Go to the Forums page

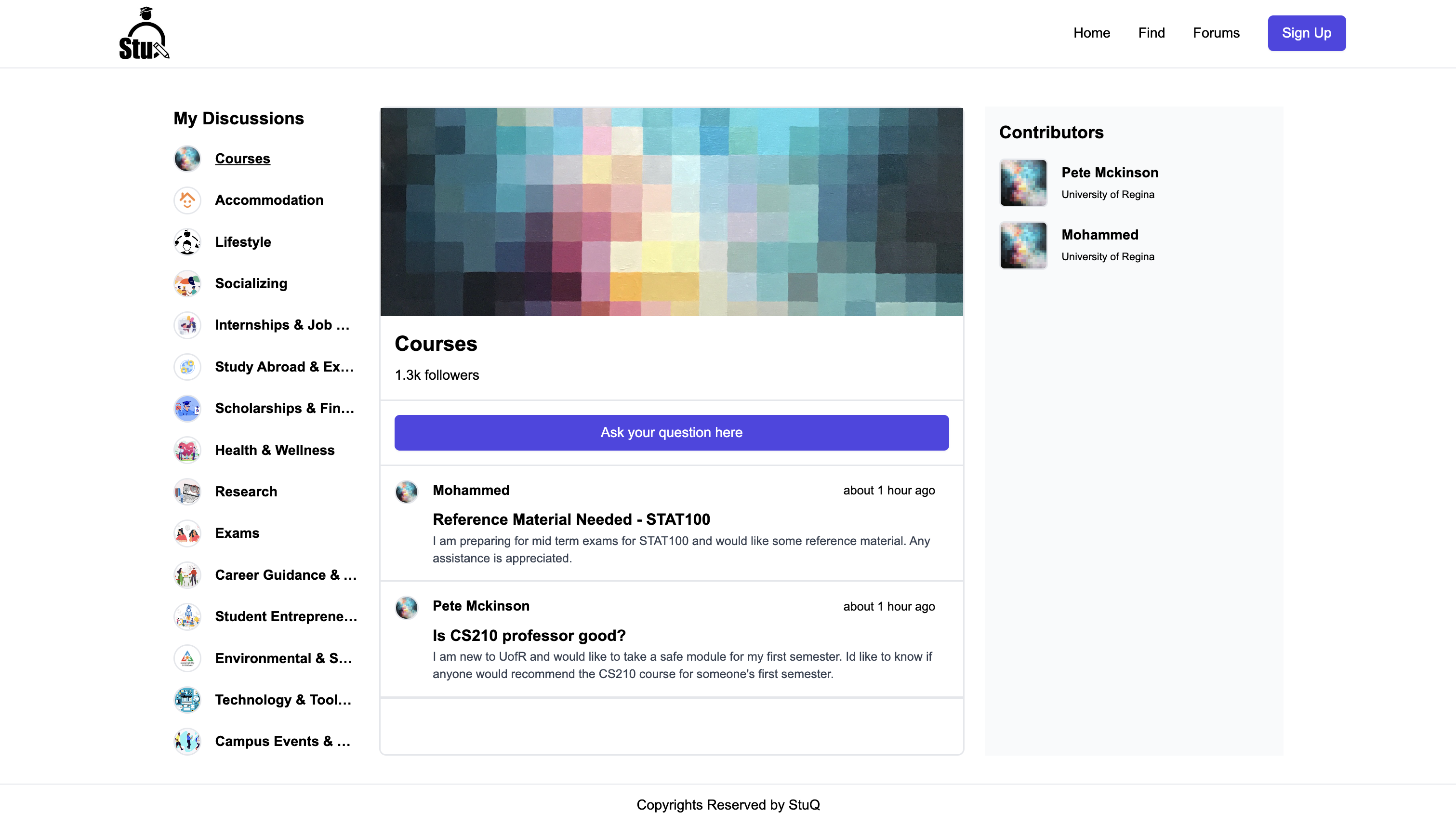coord(1216,33)
